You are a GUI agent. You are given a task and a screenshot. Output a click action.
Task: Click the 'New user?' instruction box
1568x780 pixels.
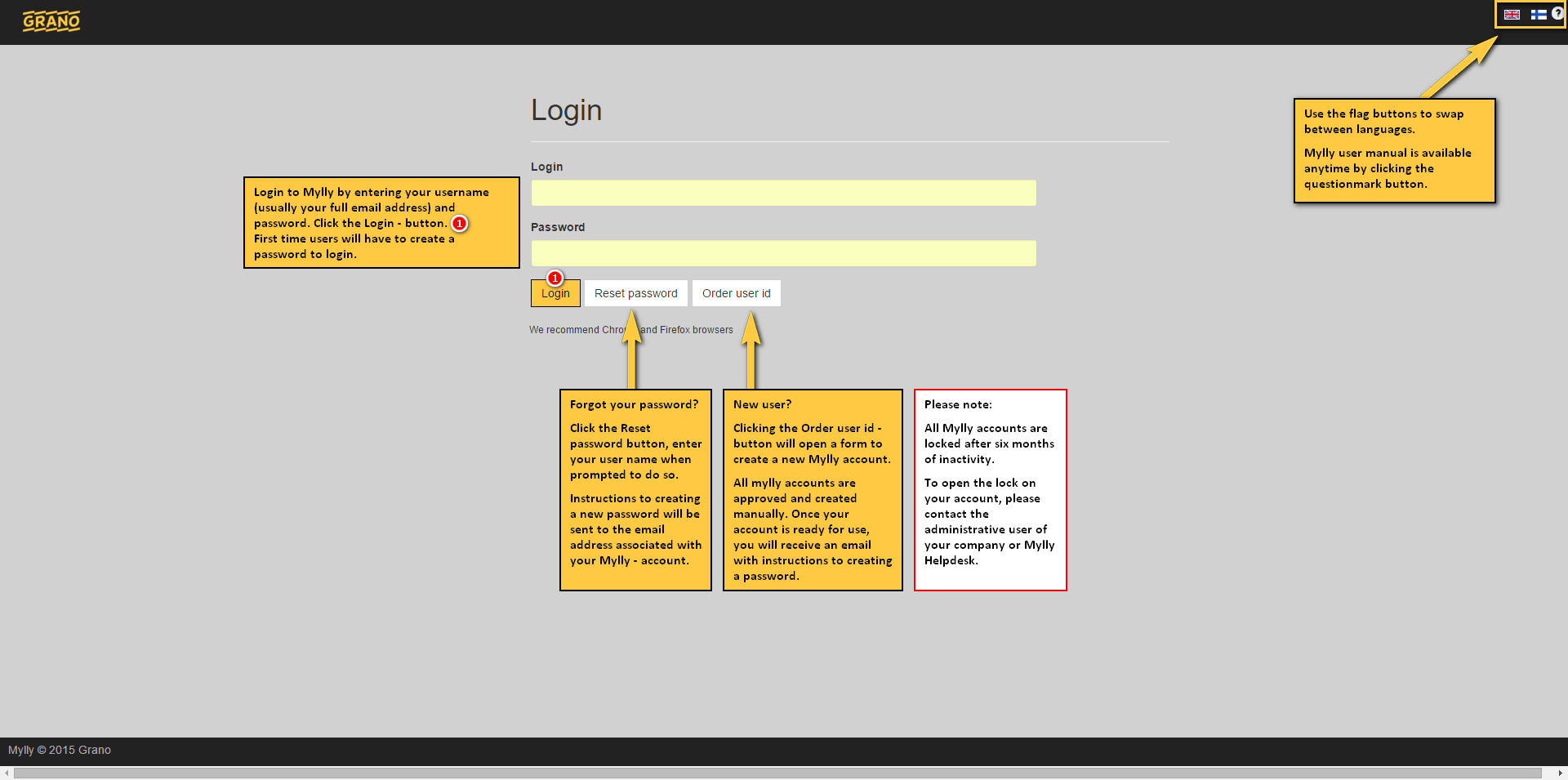(x=813, y=490)
